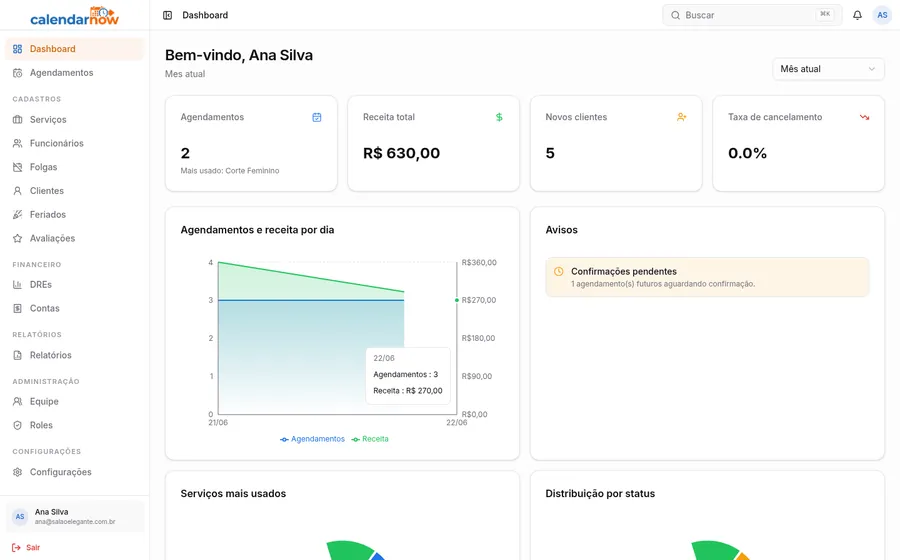Click the calendar icon on Agendamentos card
Screen dimensions: 900x560
click(317, 117)
